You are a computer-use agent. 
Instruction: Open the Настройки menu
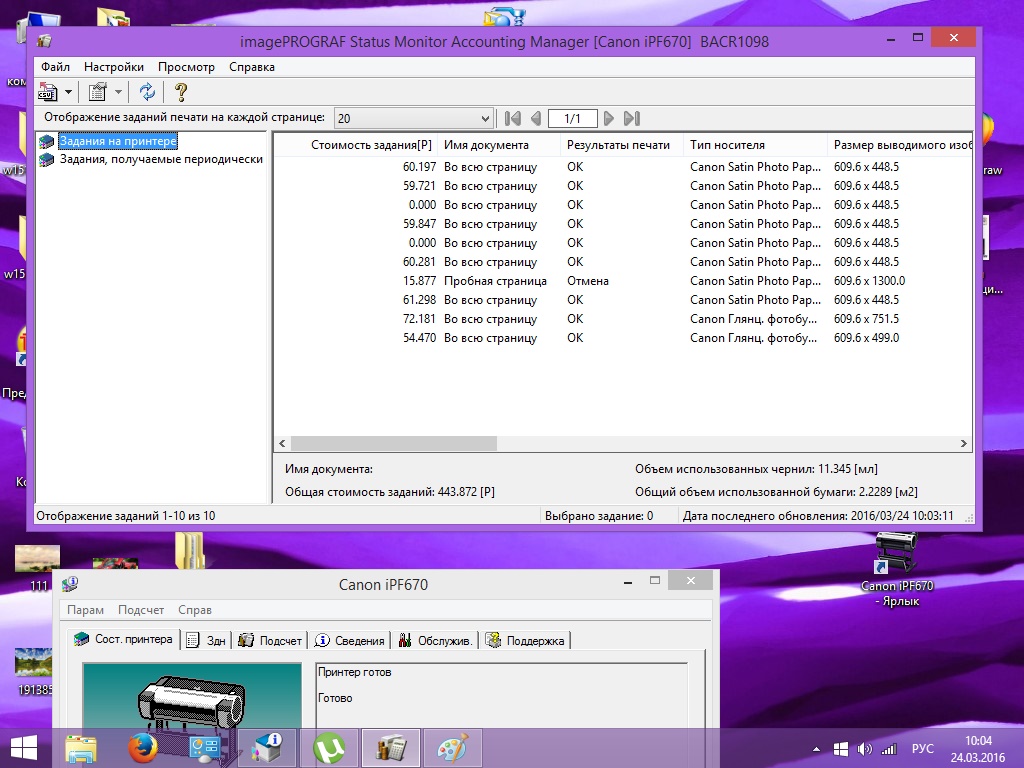114,67
